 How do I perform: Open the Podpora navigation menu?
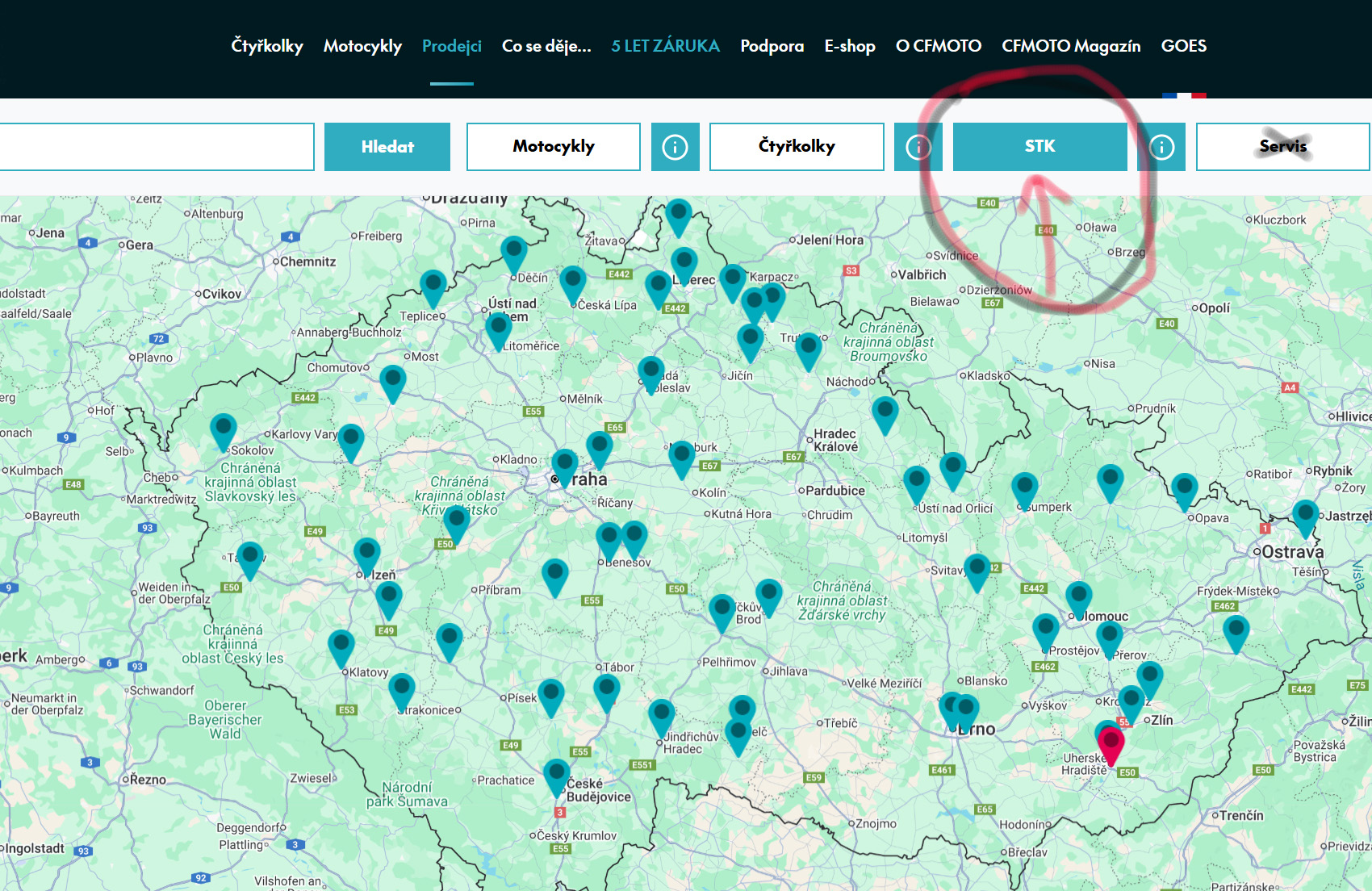[772, 46]
